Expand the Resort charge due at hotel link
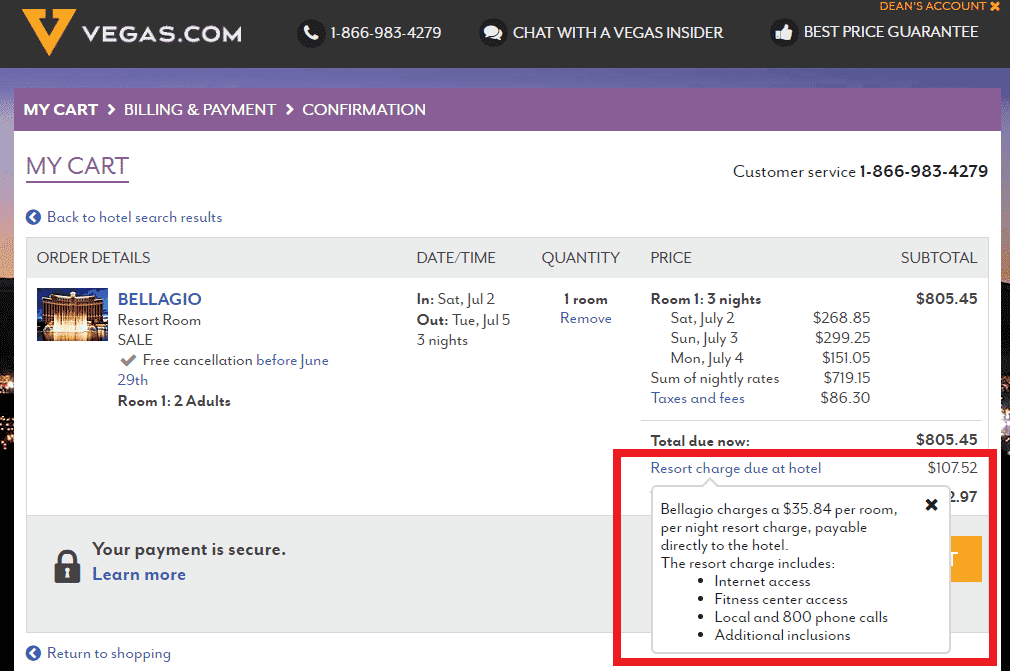This screenshot has height=671, width=1010. pos(735,468)
